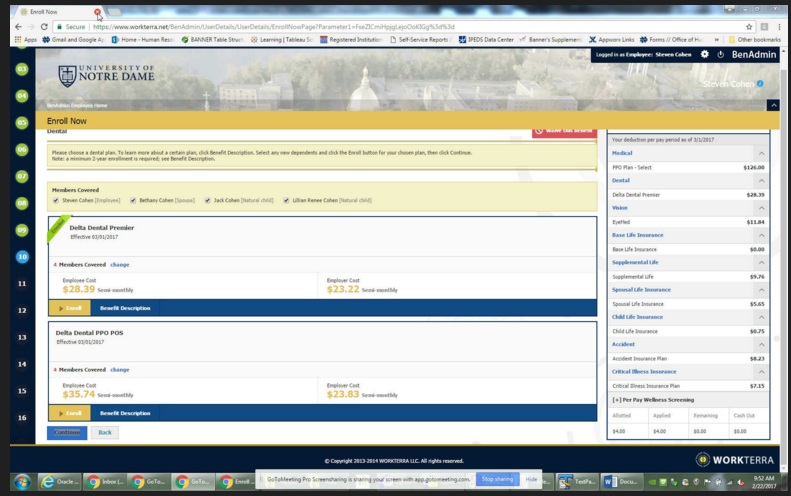791x496 pixels.
Task: Collapse the Vision section chevron
Action: (761, 208)
